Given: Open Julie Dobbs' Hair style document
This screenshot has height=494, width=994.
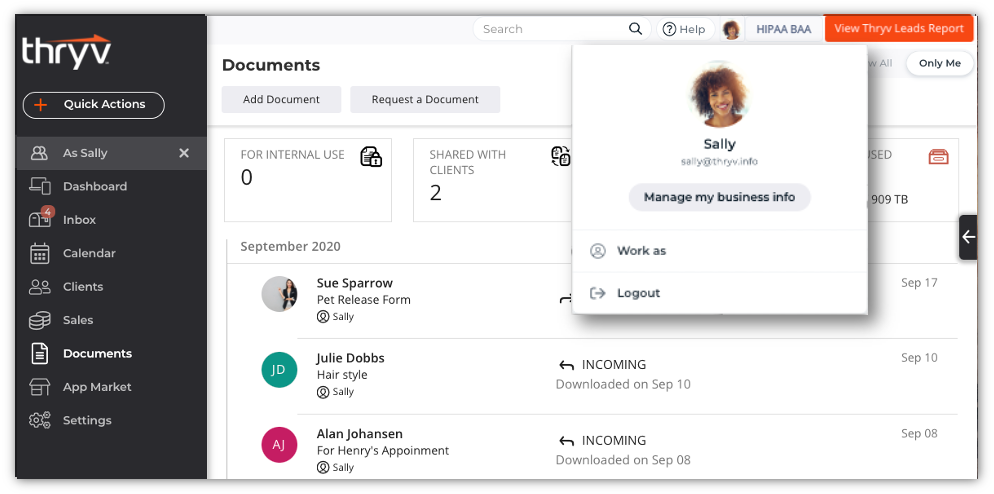Looking at the screenshot, I should coord(342,375).
